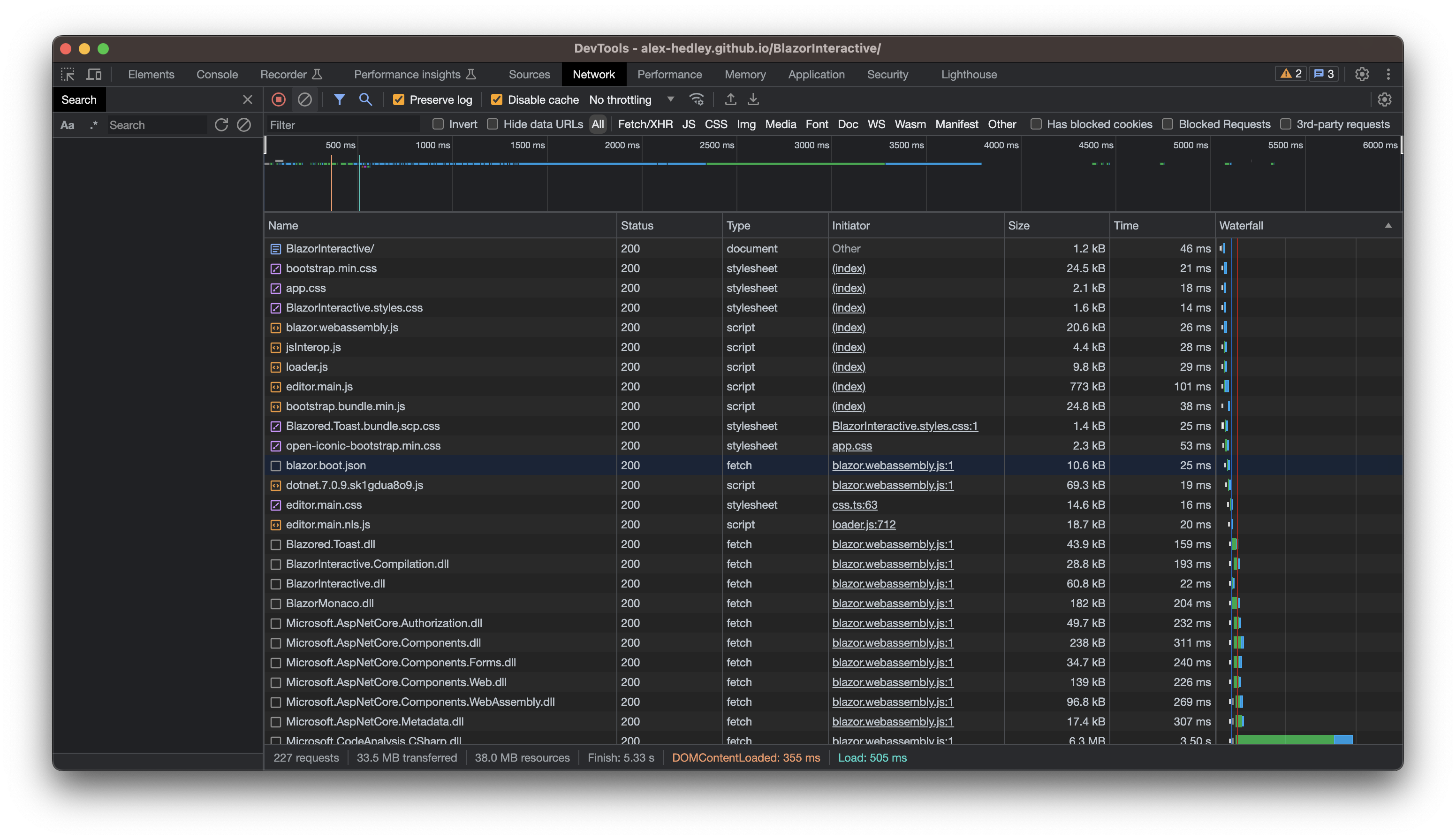Switch to the Sources tab
This screenshot has height=840, width=1456.
coord(529,75)
